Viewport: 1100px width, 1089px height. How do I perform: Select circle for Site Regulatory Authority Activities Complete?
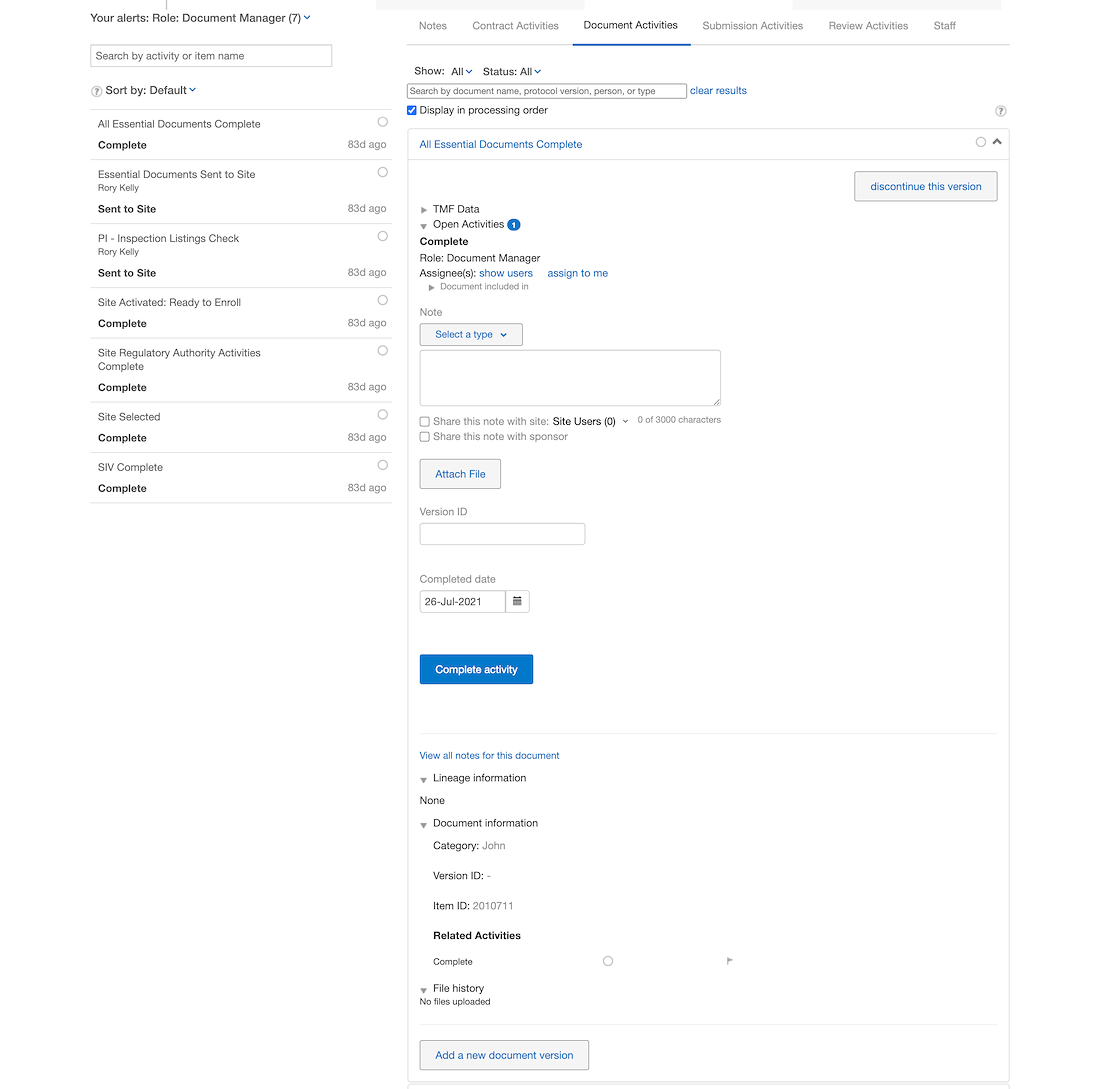[x=382, y=350]
